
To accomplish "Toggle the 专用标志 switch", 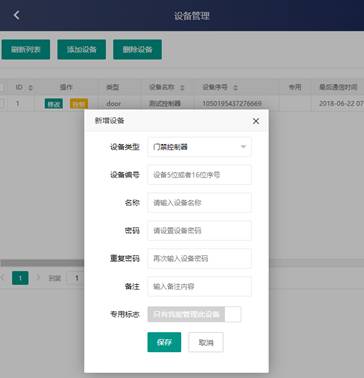I will pos(194,314).
